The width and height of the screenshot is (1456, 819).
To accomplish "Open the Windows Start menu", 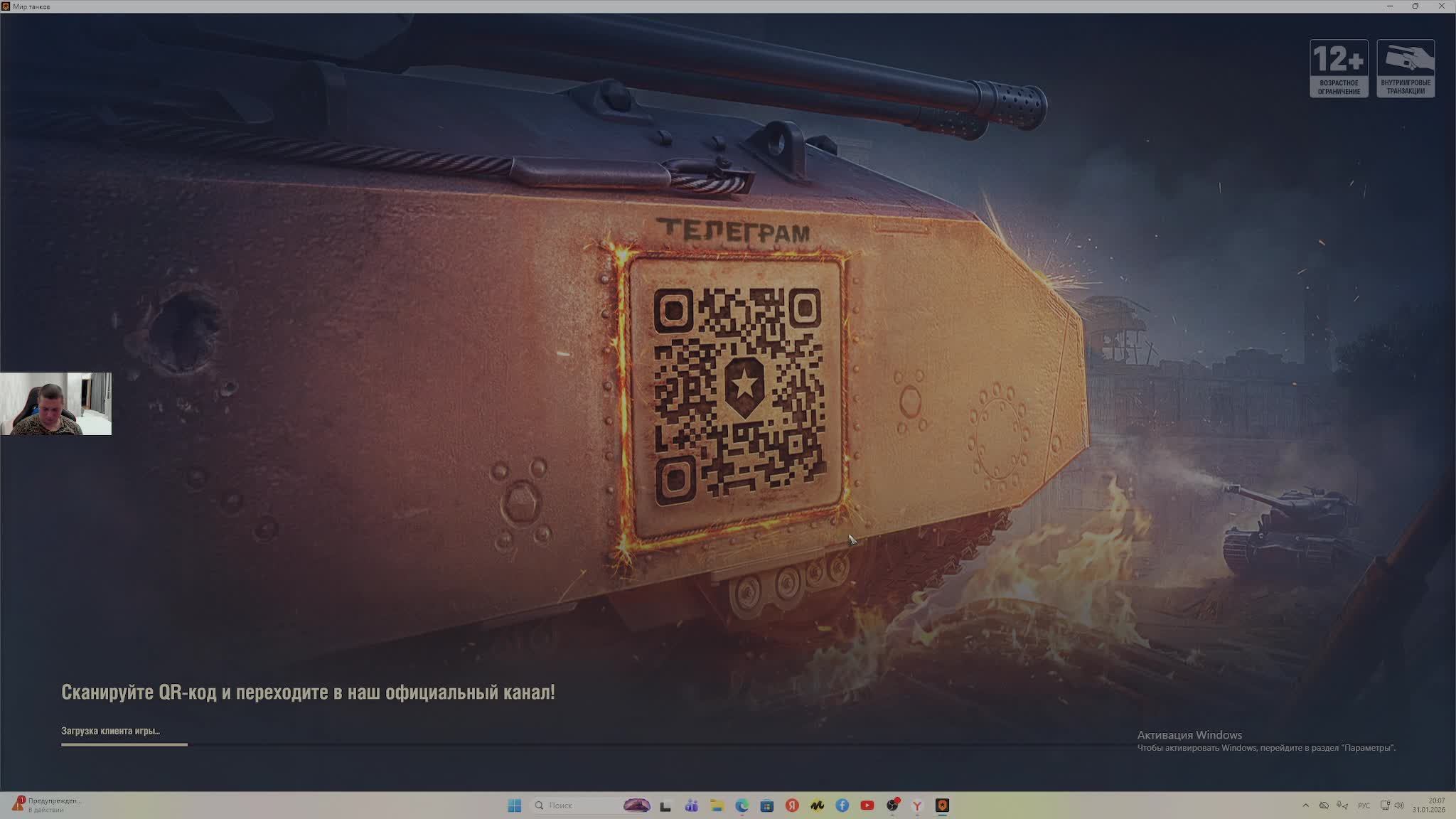I will click(515, 805).
